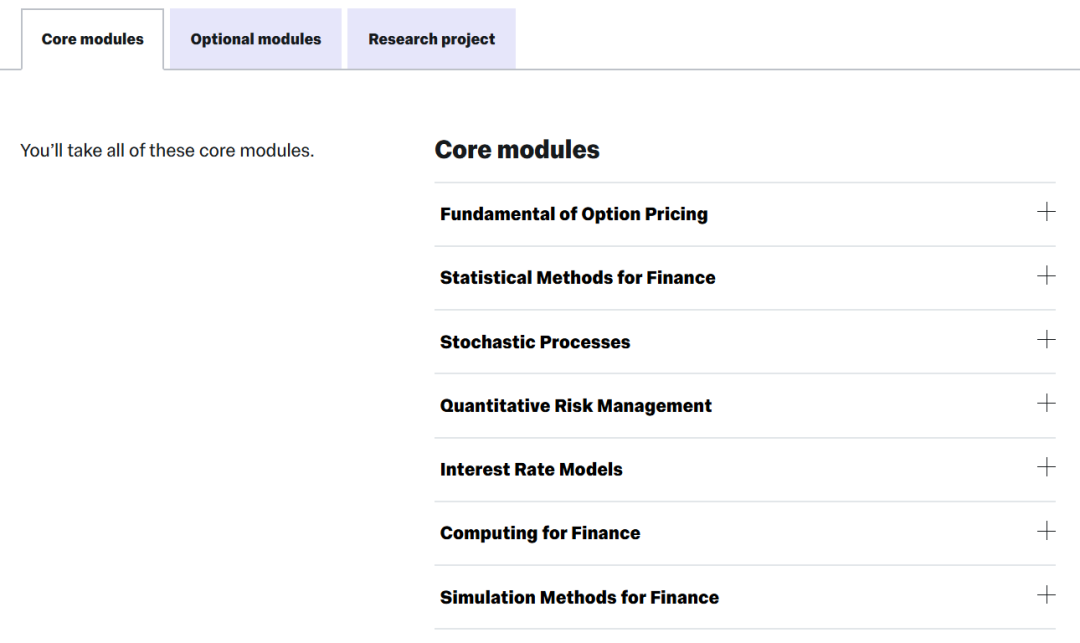Click the plus icon next to Stochastic Processes
The image size is (1080, 643).
(1046, 340)
